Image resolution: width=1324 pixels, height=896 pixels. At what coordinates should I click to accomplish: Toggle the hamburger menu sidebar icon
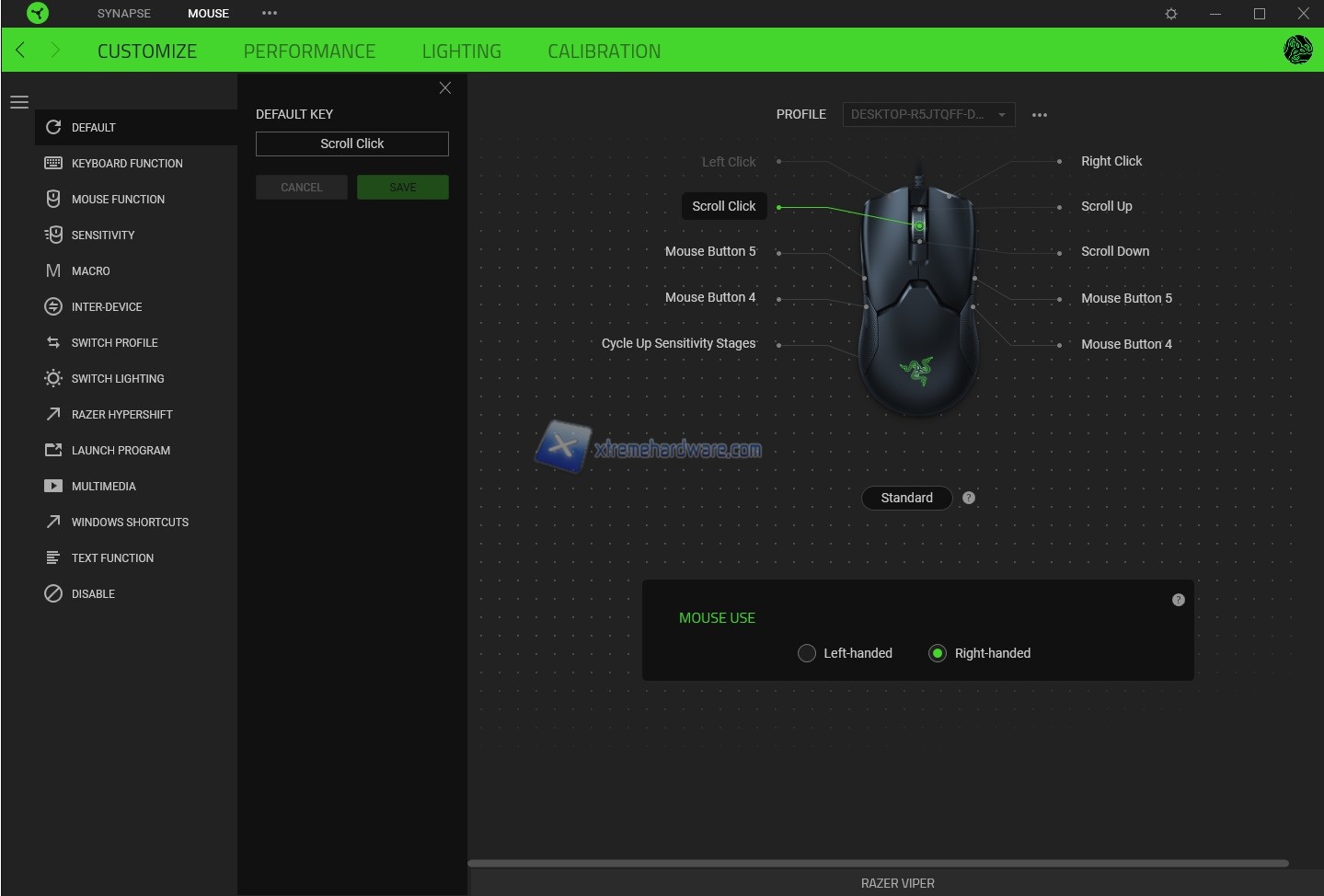pyautogui.click(x=19, y=102)
